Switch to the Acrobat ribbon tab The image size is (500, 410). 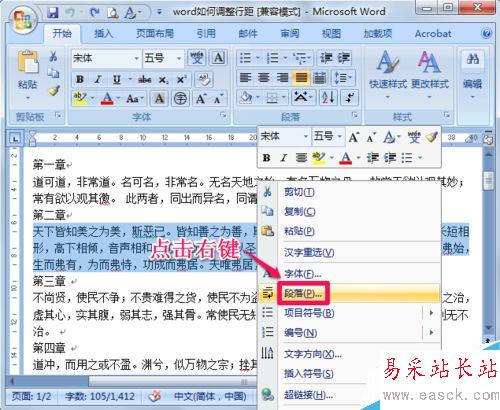pyautogui.click(x=433, y=33)
